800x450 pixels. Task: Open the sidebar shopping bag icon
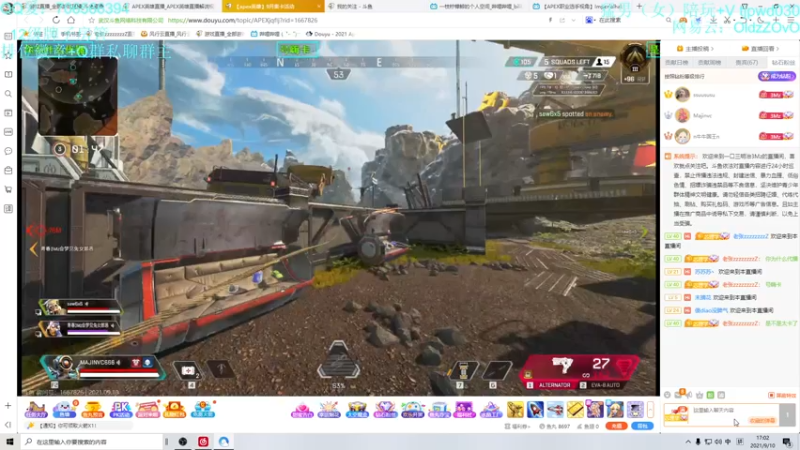(x=8, y=170)
